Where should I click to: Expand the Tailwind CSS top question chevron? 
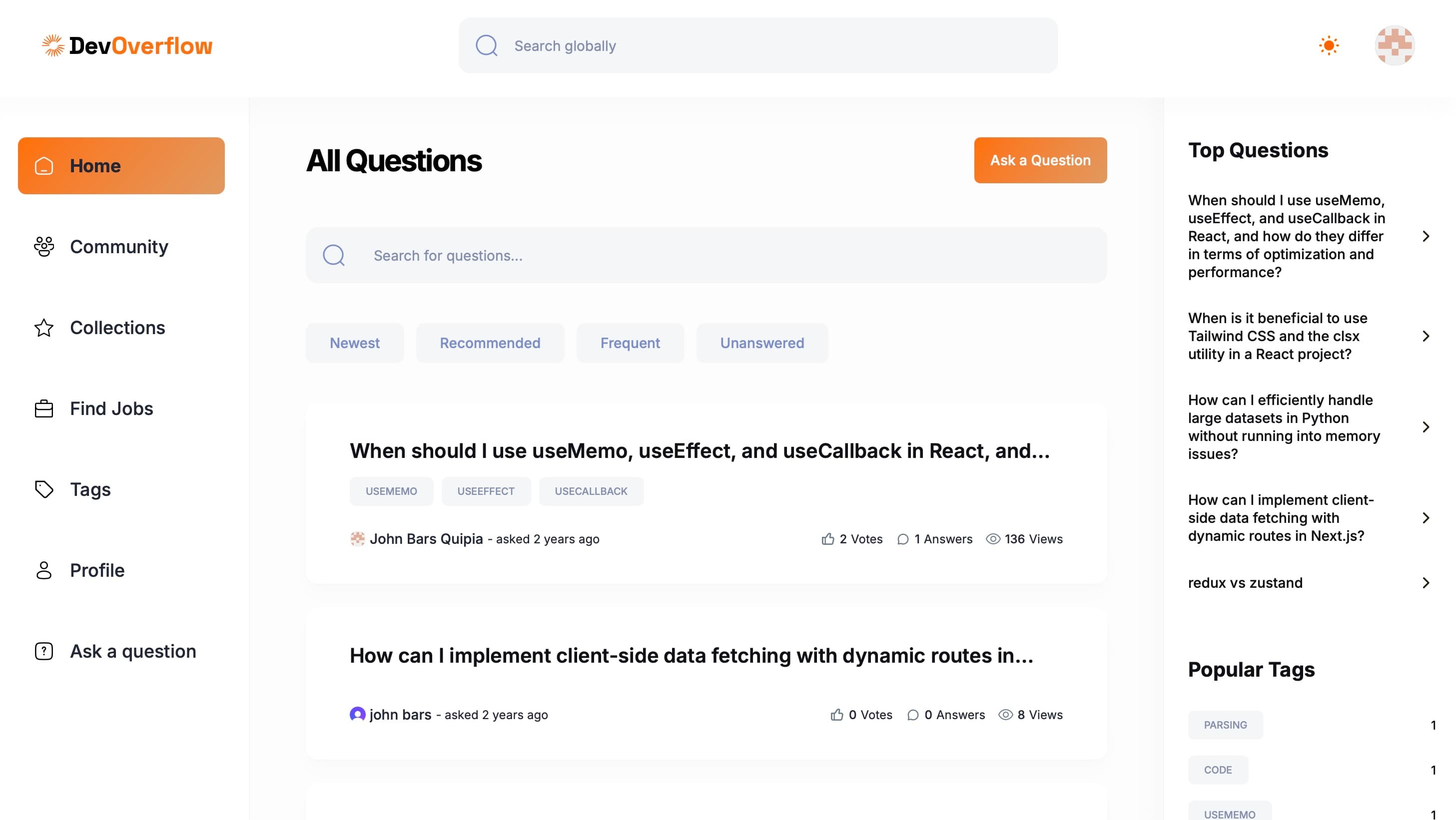click(x=1426, y=336)
